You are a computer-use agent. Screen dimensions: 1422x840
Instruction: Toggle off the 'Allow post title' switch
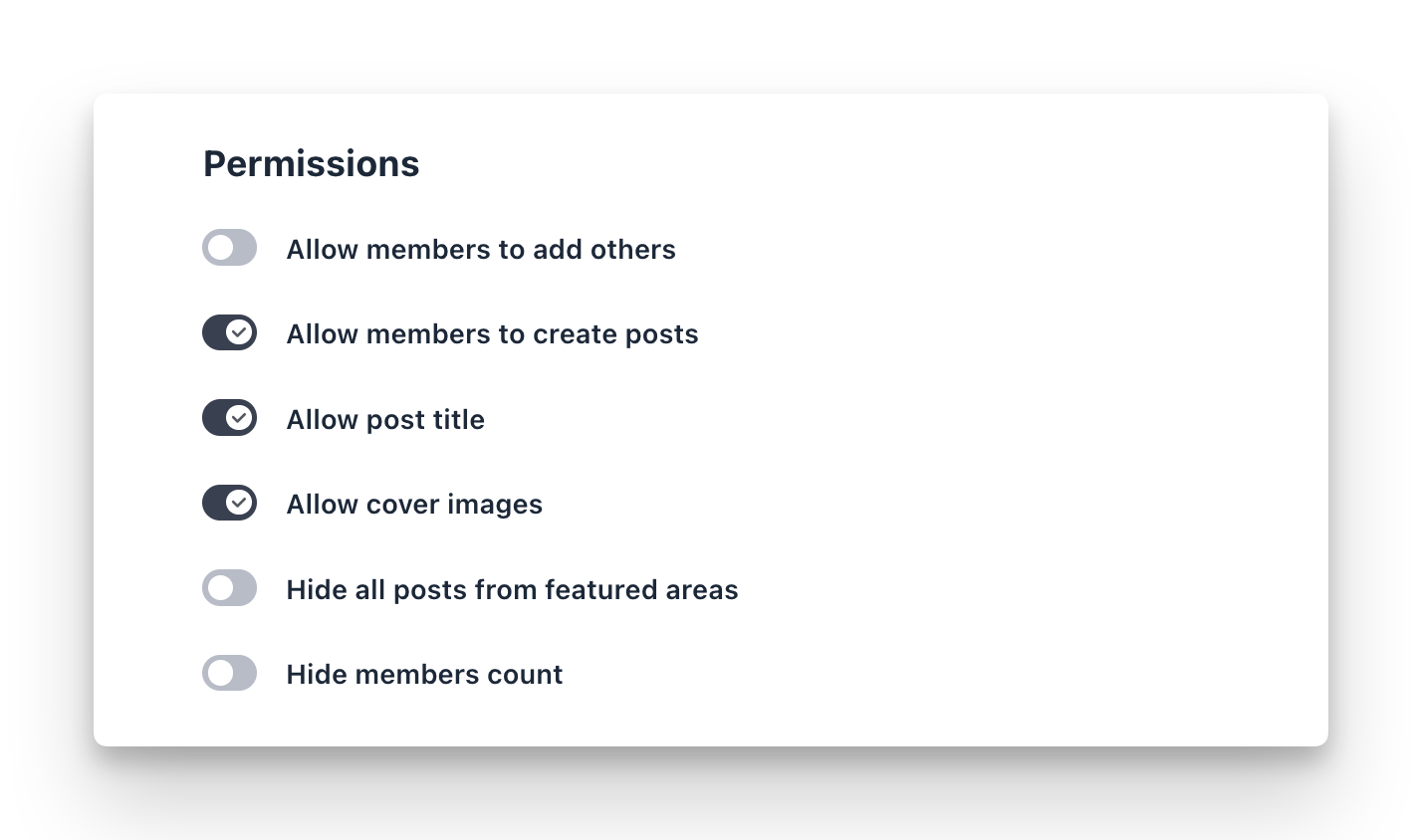[229, 417]
